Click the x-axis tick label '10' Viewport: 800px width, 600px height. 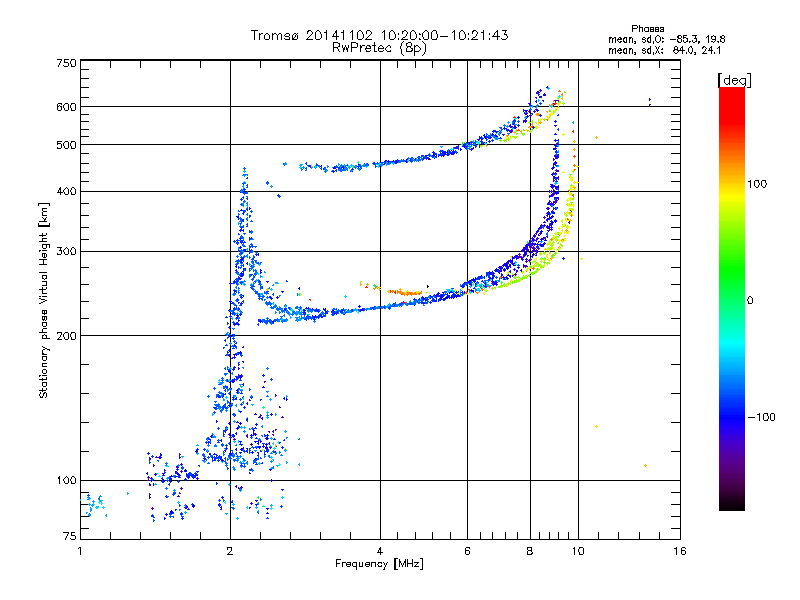click(x=578, y=551)
